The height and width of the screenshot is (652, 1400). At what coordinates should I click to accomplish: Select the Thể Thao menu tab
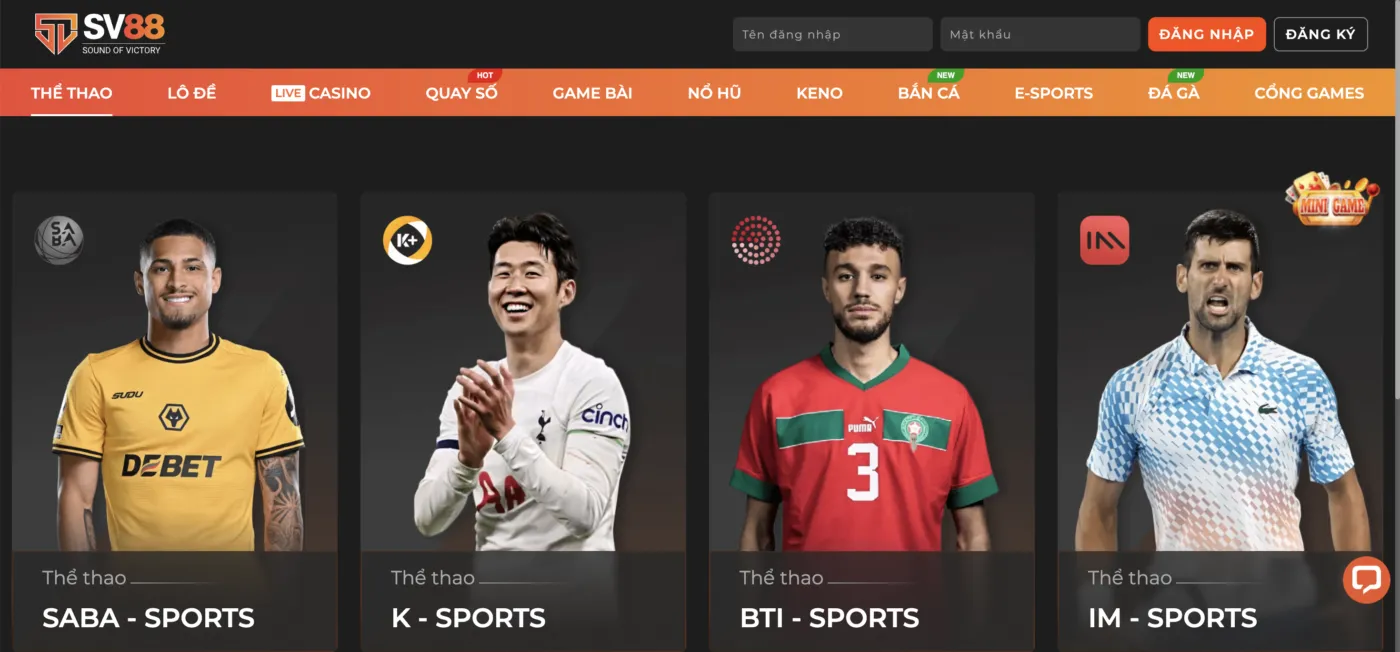tap(71, 93)
